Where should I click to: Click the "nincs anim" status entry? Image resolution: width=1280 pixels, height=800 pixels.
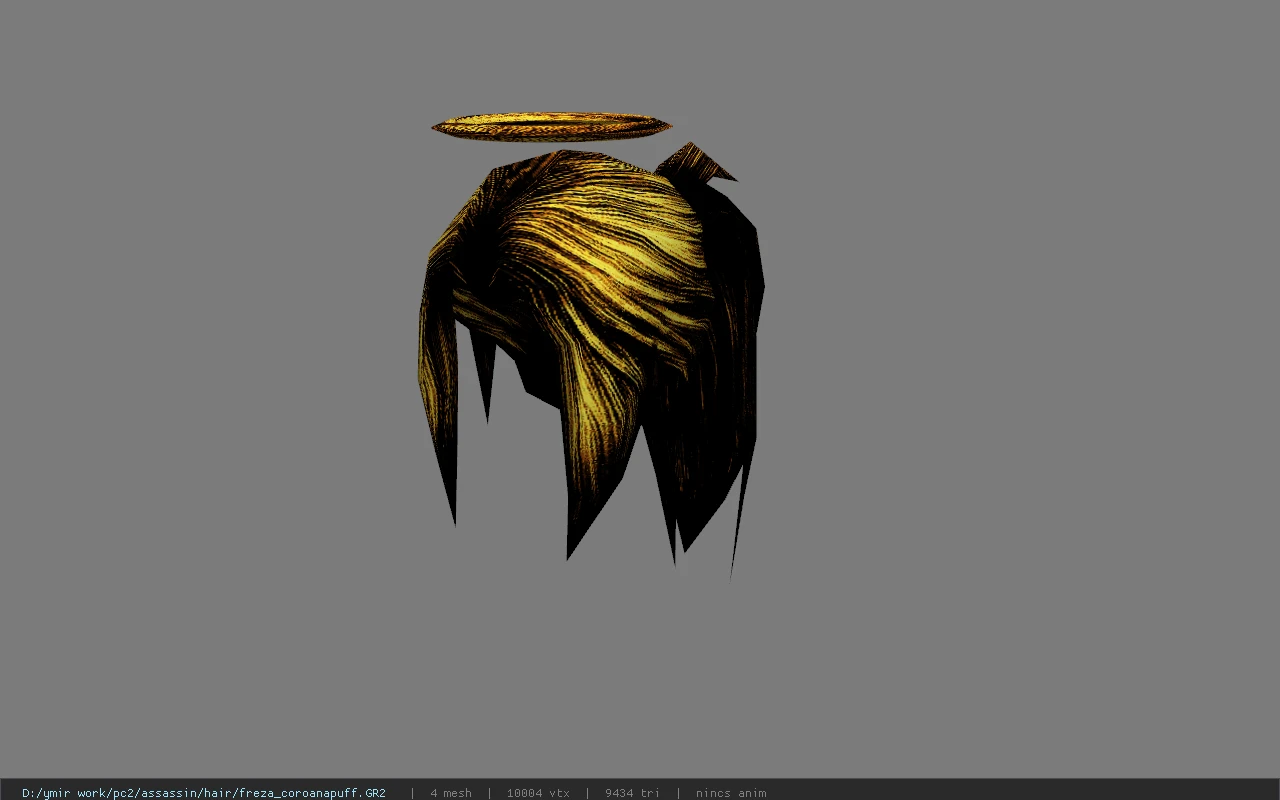tap(731, 793)
